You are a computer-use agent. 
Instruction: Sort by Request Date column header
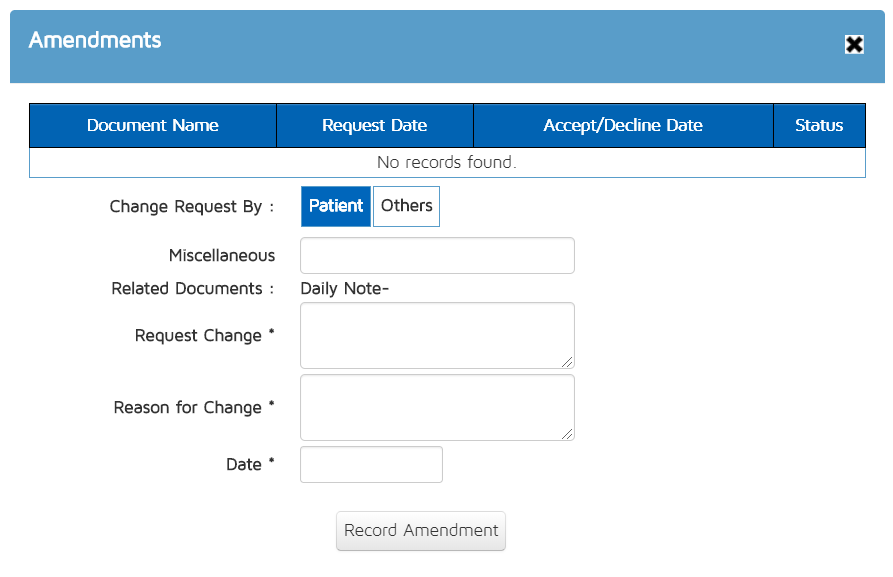coord(374,126)
